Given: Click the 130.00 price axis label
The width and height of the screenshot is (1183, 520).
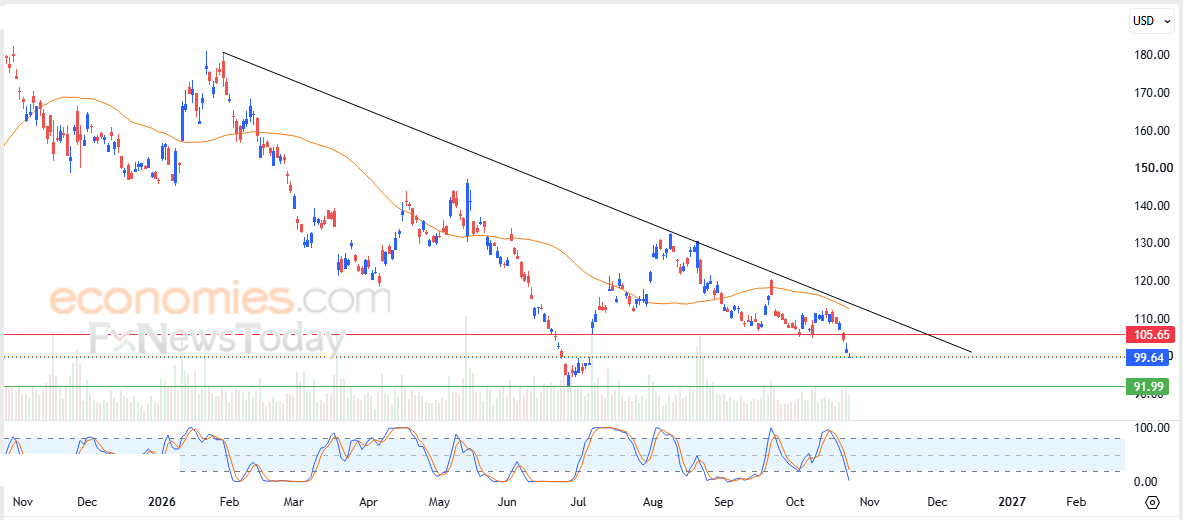Looking at the screenshot, I should [x=1152, y=243].
